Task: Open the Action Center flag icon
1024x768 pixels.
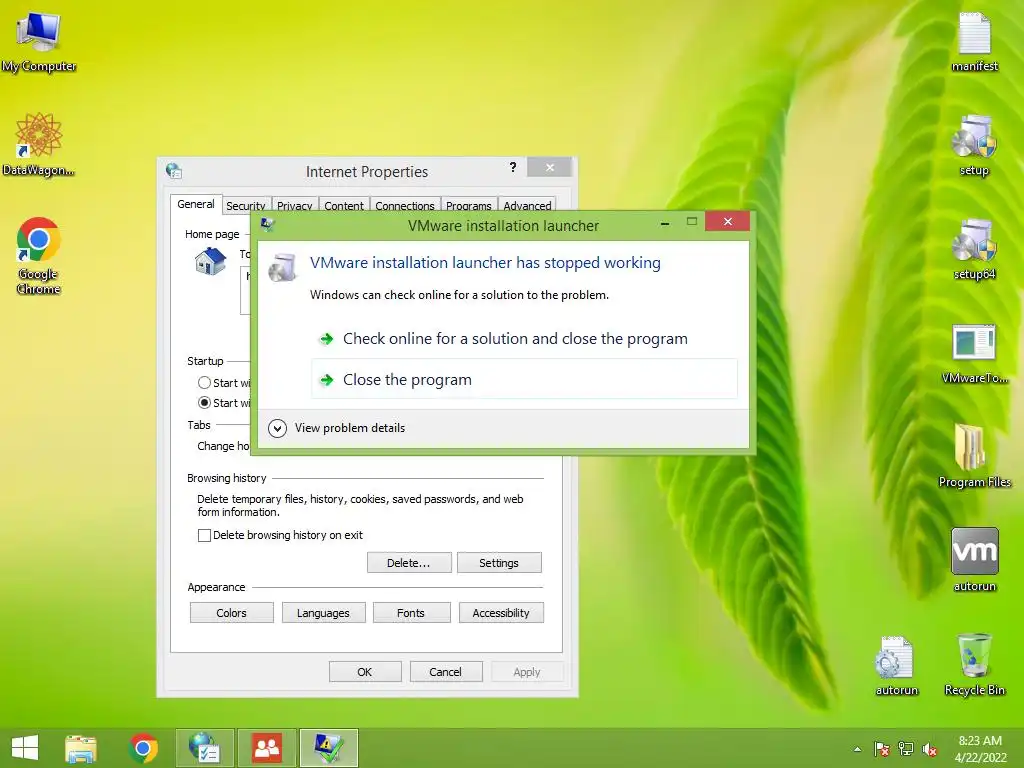Action: [881, 749]
